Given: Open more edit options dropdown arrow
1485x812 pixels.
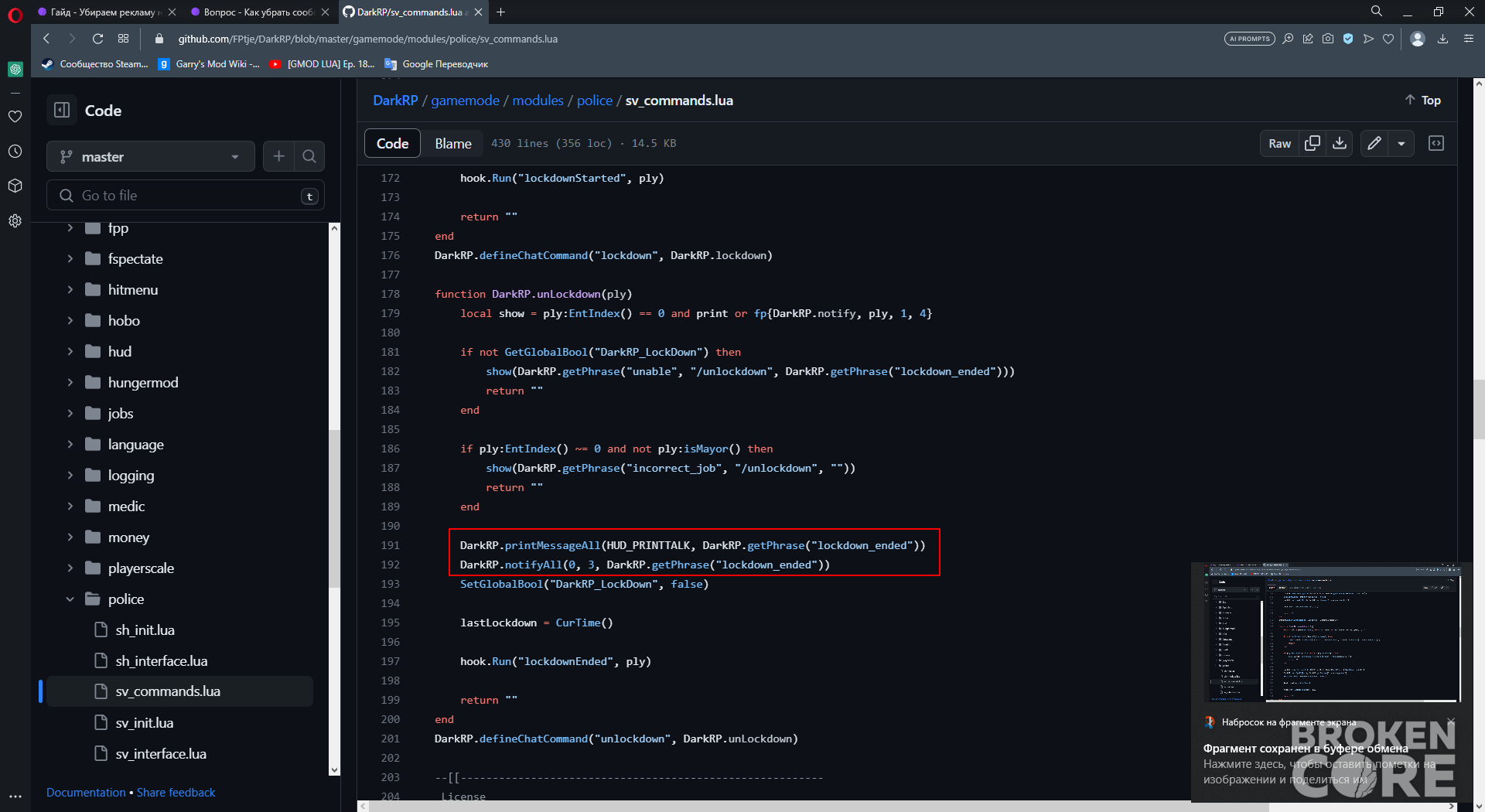Looking at the screenshot, I should (x=1401, y=143).
